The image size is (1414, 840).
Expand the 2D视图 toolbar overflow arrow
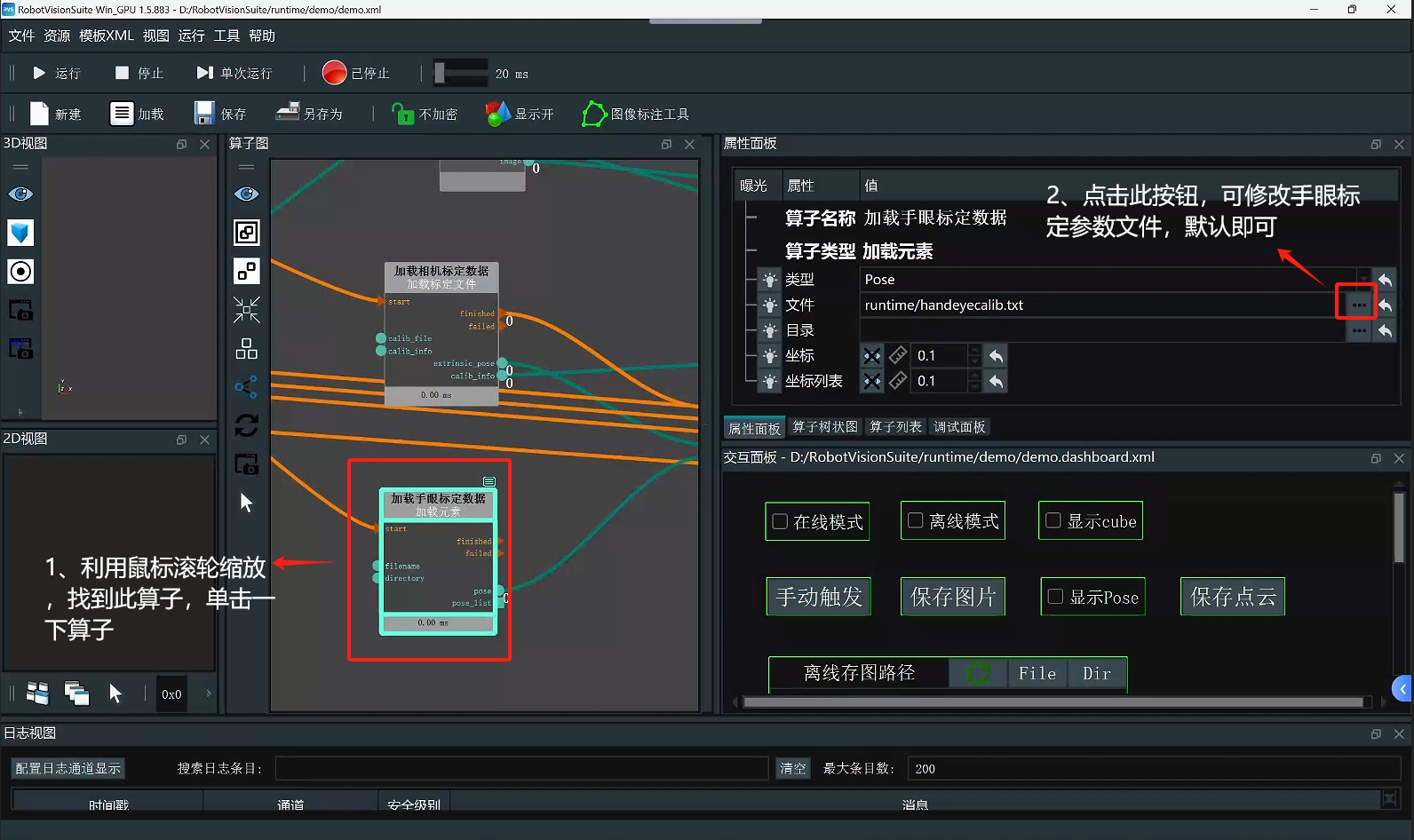tap(209, 693)
